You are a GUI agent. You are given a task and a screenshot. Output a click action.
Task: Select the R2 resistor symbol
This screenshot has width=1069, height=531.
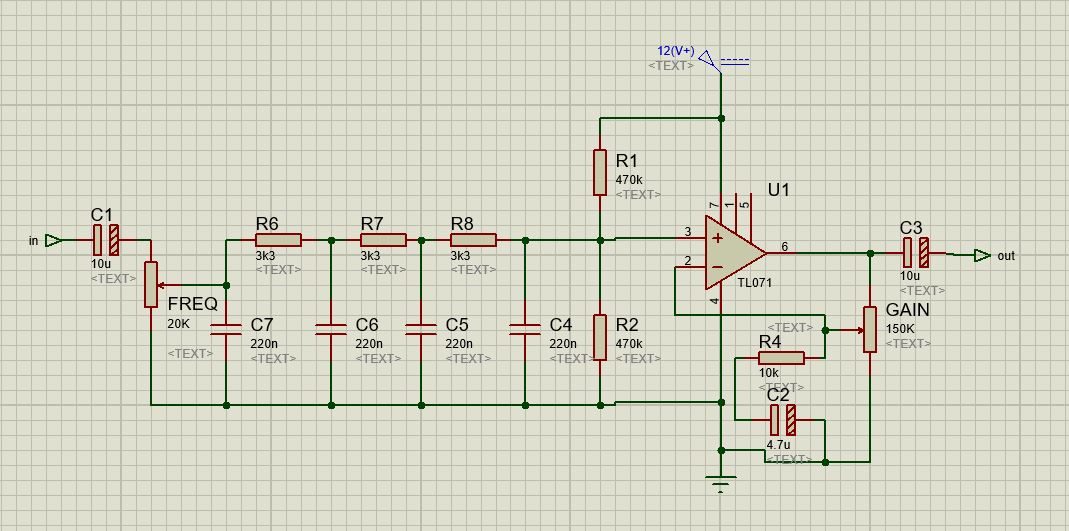tap(600, 336)
